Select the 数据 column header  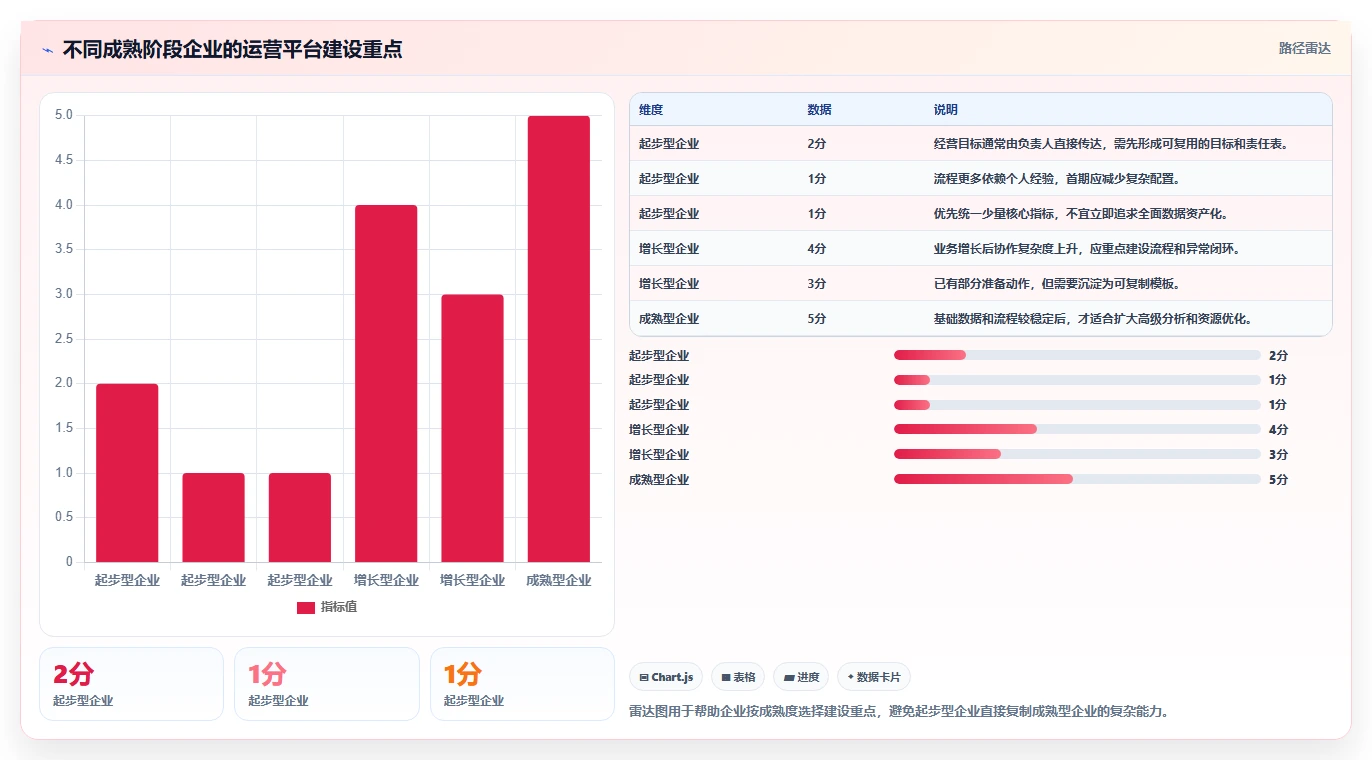click(819, 110)
